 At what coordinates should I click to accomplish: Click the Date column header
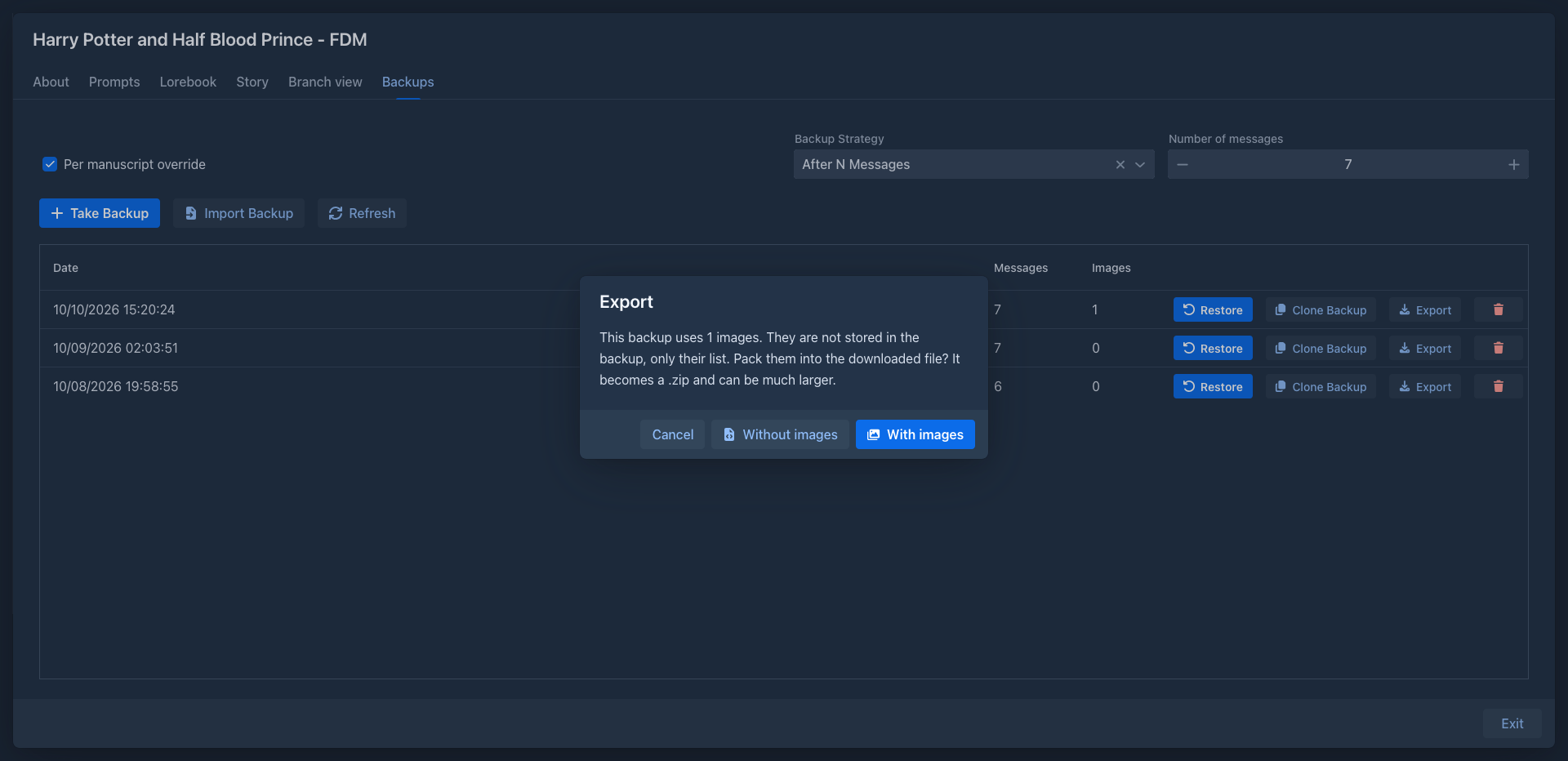pyautogui.click(x=65, y=268)
